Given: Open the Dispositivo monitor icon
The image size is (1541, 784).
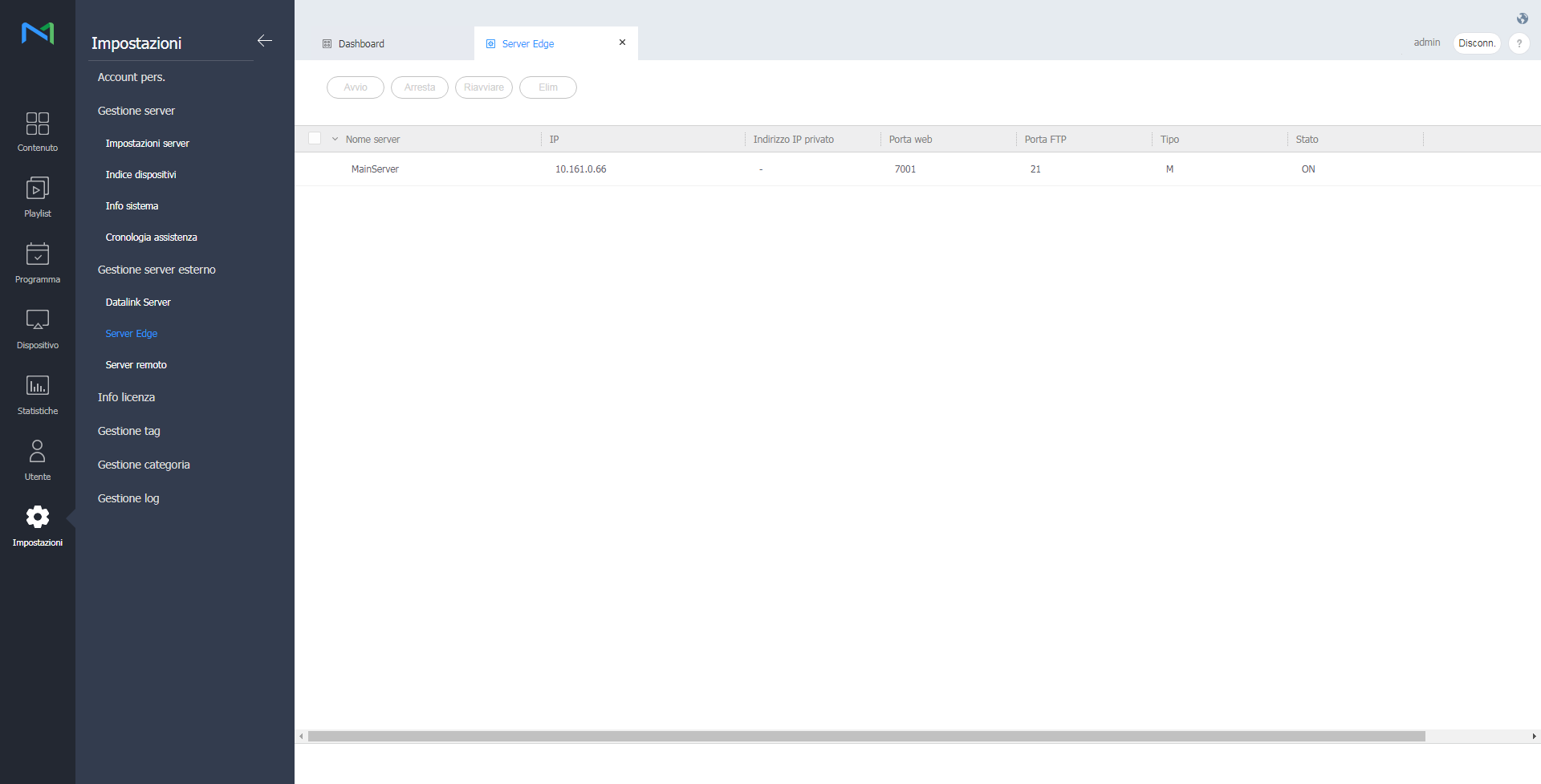Looking at the screenshot, I should [x=37, y=320].
